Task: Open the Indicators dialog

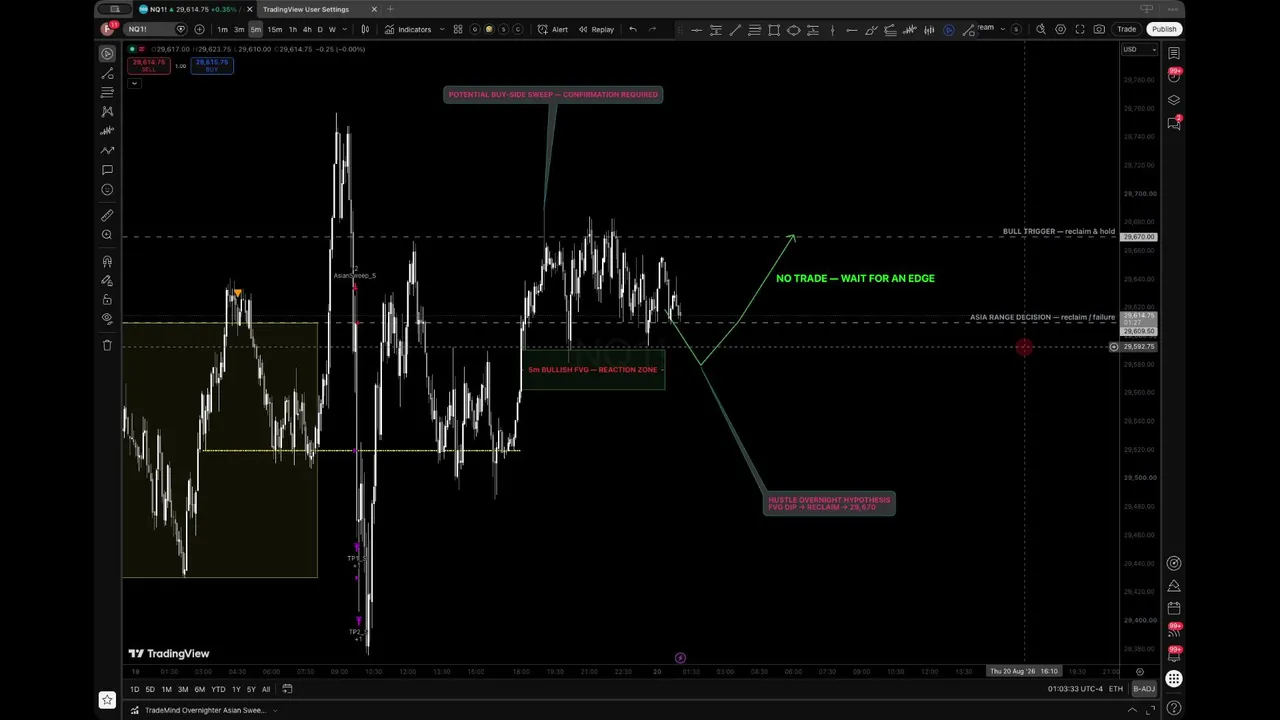Action: coord(408,29)
